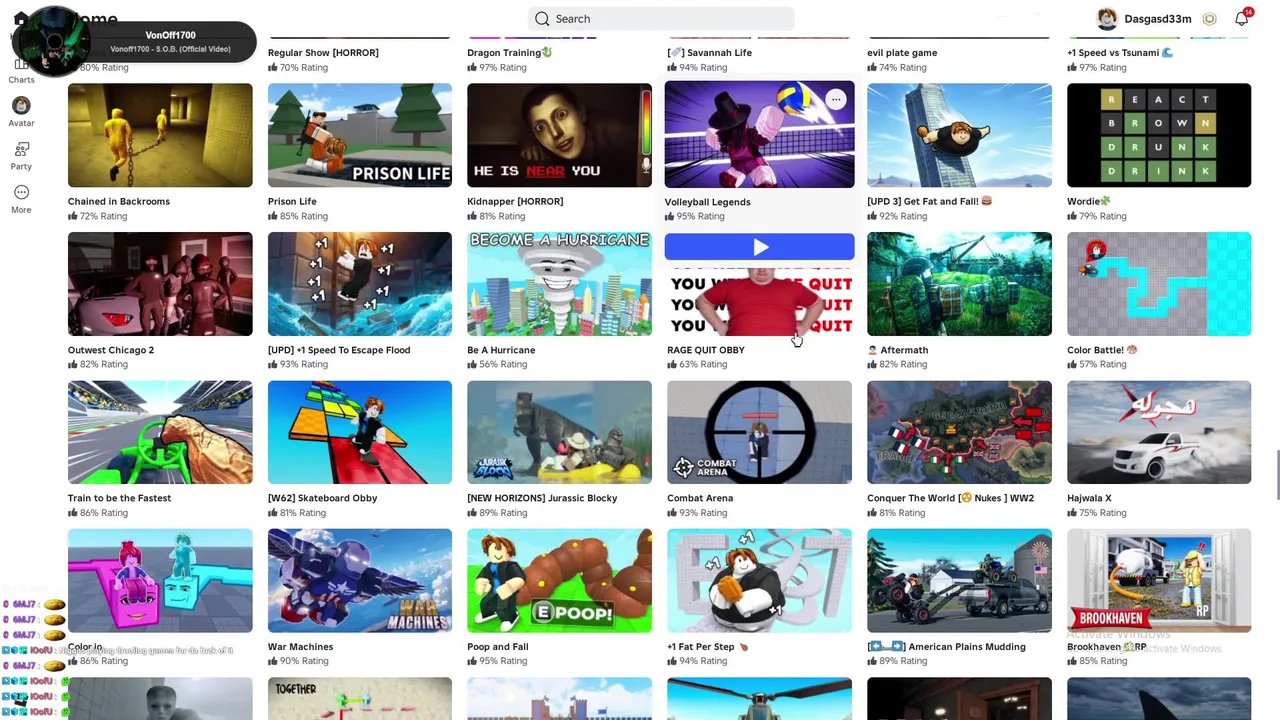Click the Regular Show [HORROR] title
Viewport: 1280px width, 720px height.
[x=323, y=53]
